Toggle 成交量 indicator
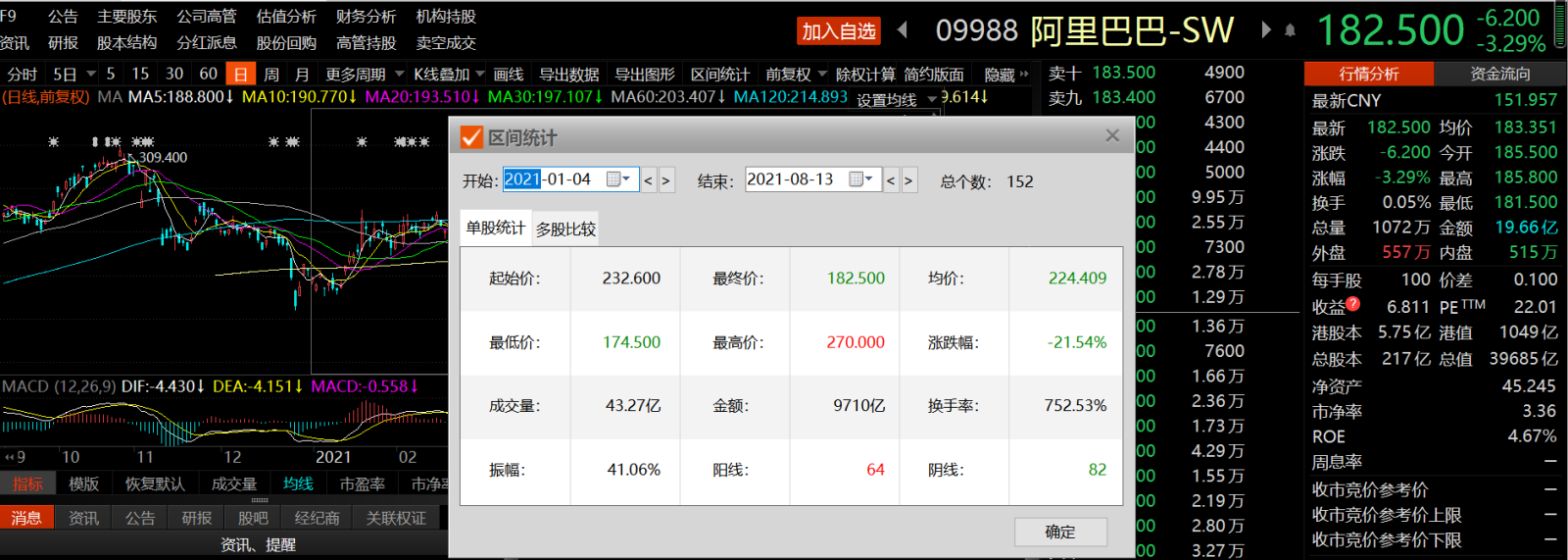The width and height of the screenshot is (1568, 560). [233, 484]
